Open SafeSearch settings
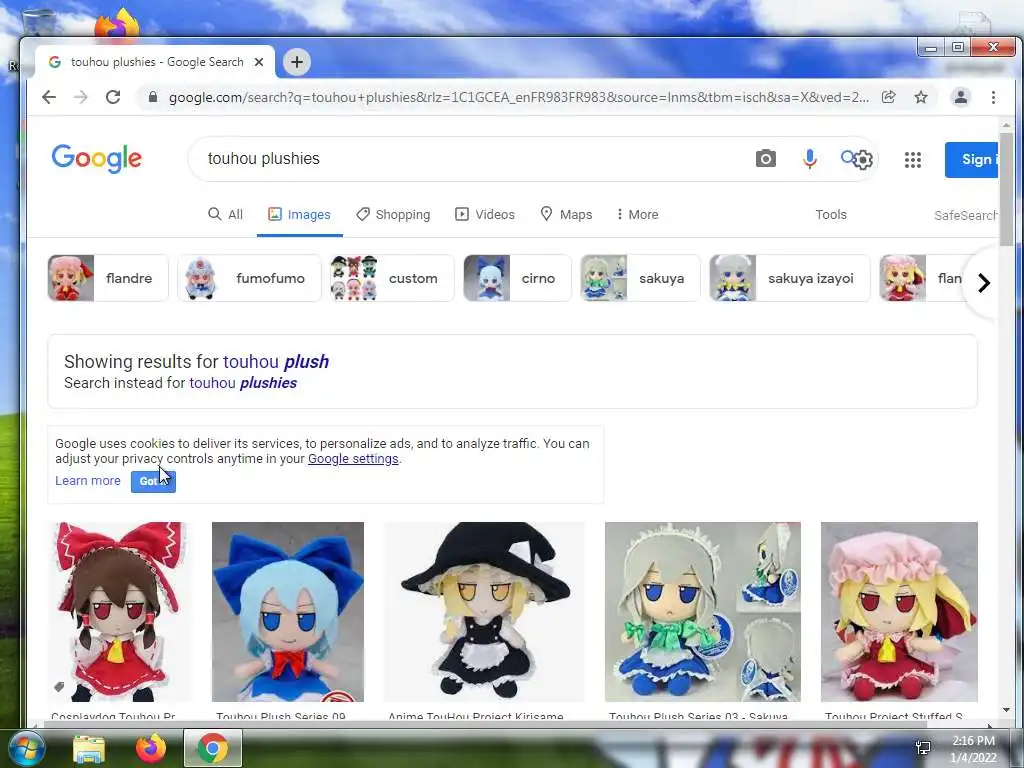This screenshot has width=1024, height=768. coord(966,215)
